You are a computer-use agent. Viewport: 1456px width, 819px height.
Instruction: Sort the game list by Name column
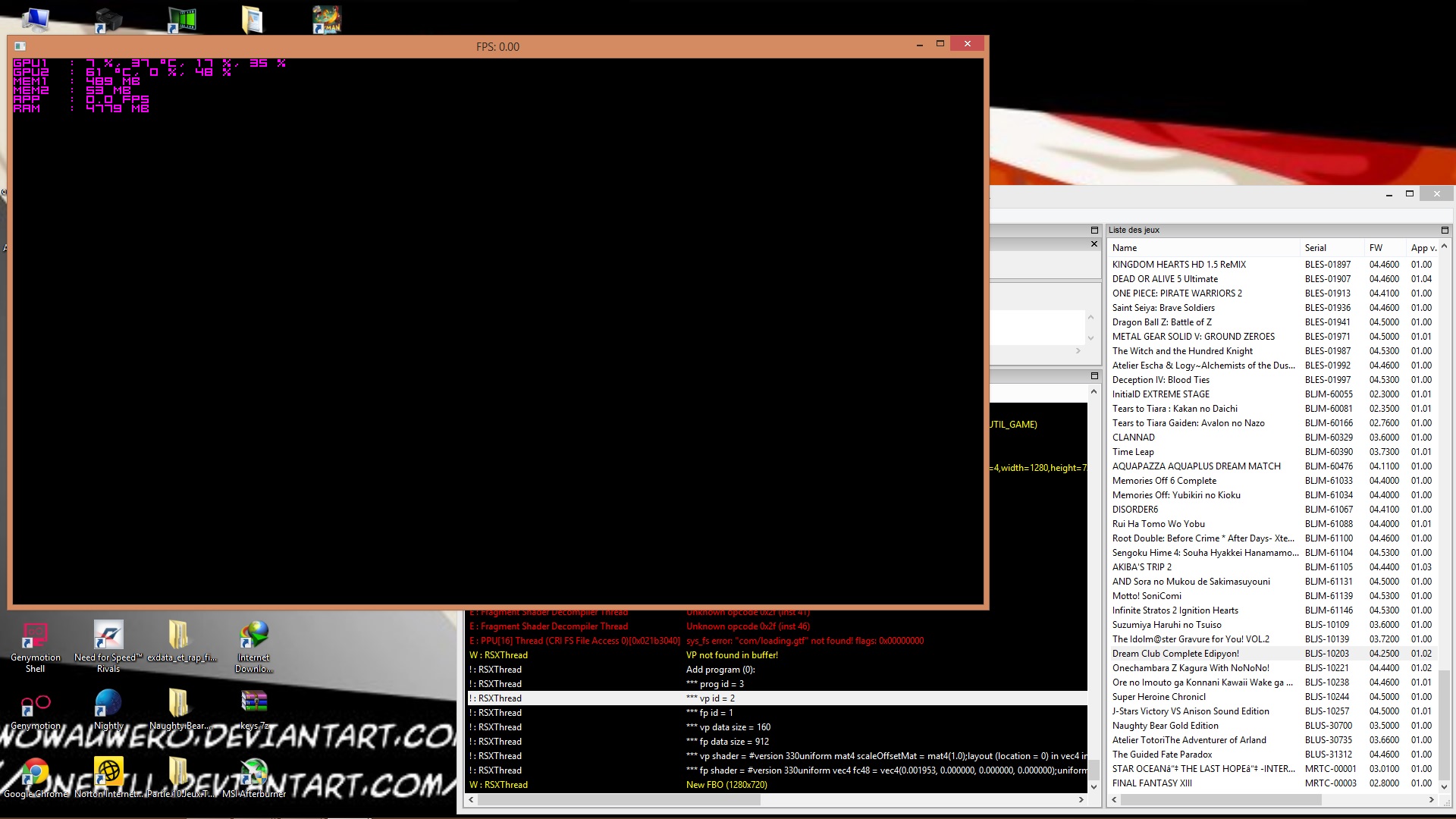coord(1202,248)
